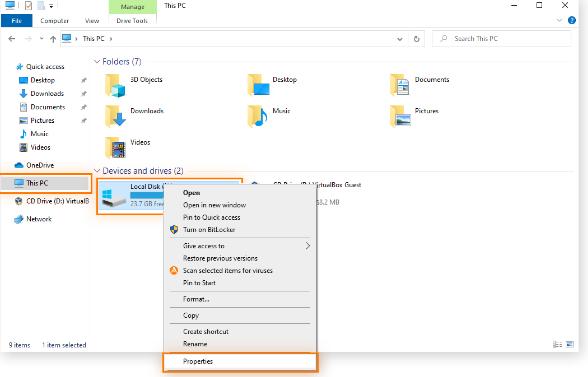Select the Pictures folder in main pane
This screenshot has height=377, width=588.
coord(414,116)
